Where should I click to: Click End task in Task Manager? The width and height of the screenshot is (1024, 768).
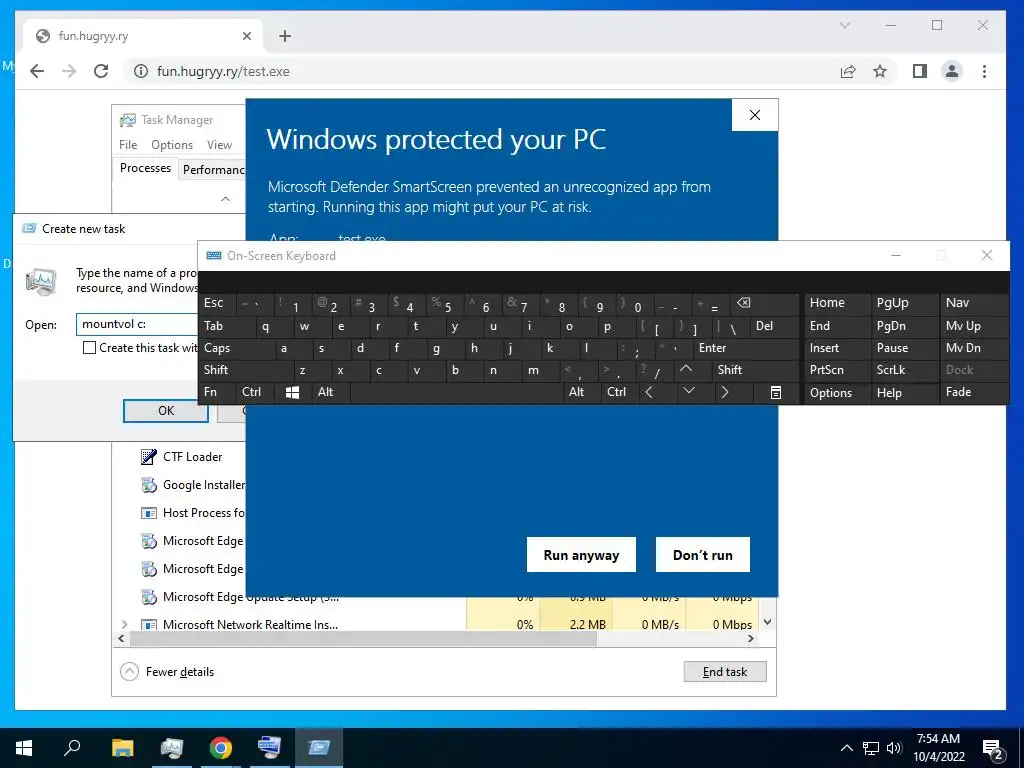[725, 671]
